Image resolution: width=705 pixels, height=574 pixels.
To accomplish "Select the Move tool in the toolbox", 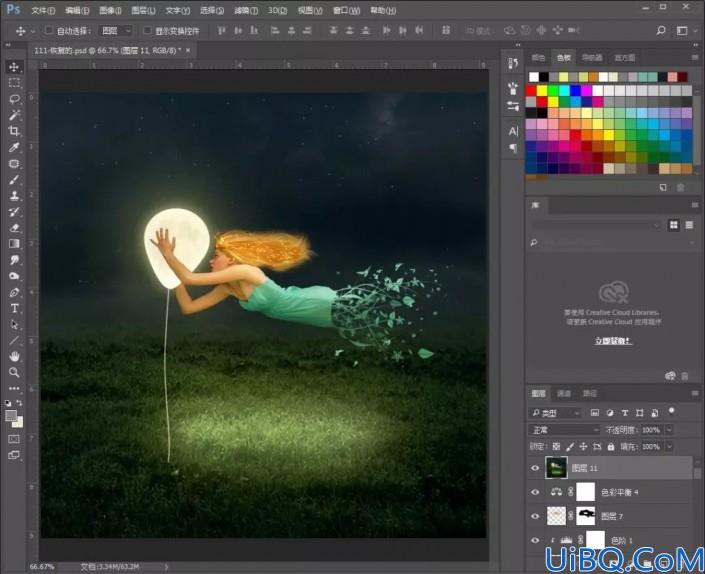I will [x=14, y=67].
